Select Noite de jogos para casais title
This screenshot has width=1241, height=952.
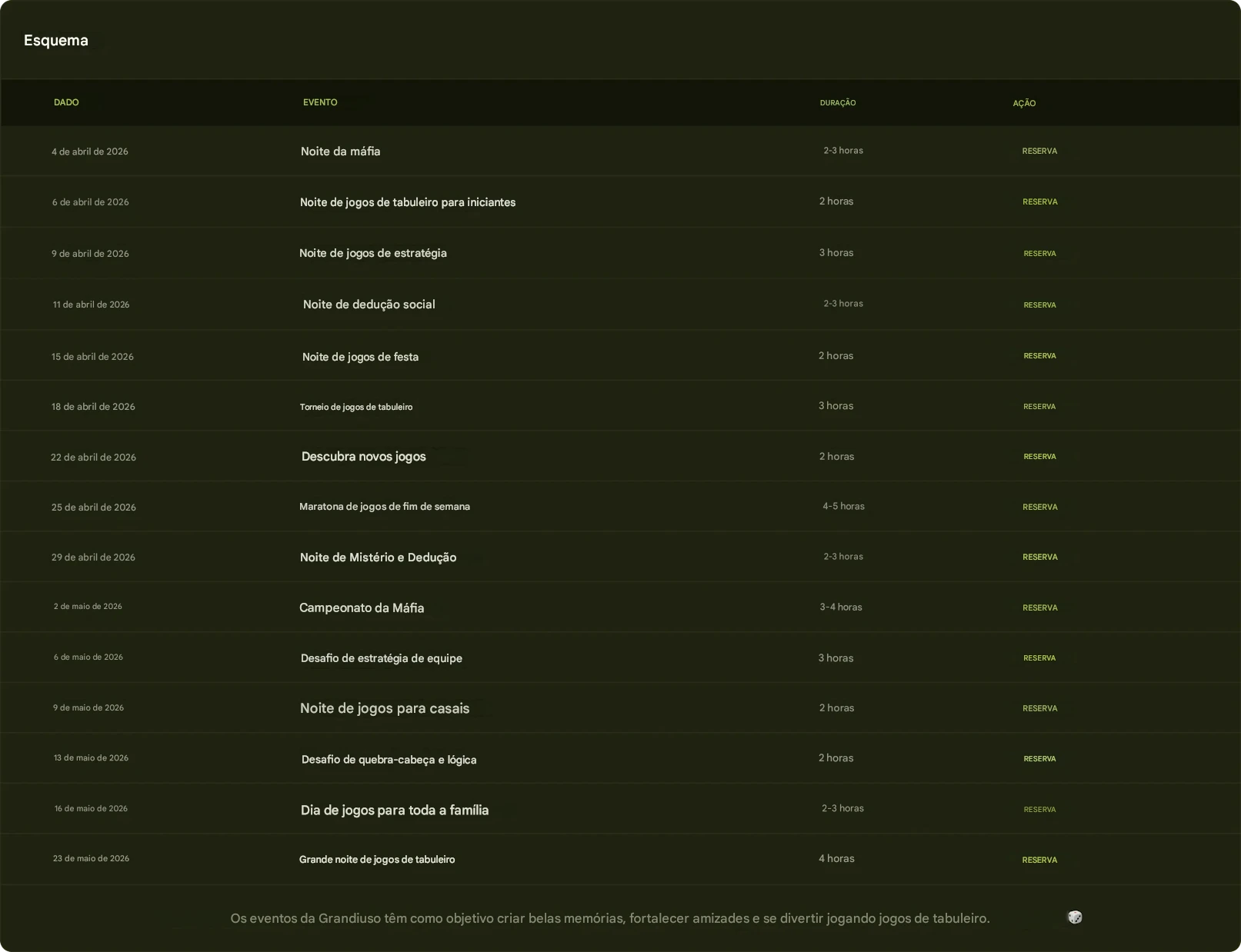coord(385,708)
